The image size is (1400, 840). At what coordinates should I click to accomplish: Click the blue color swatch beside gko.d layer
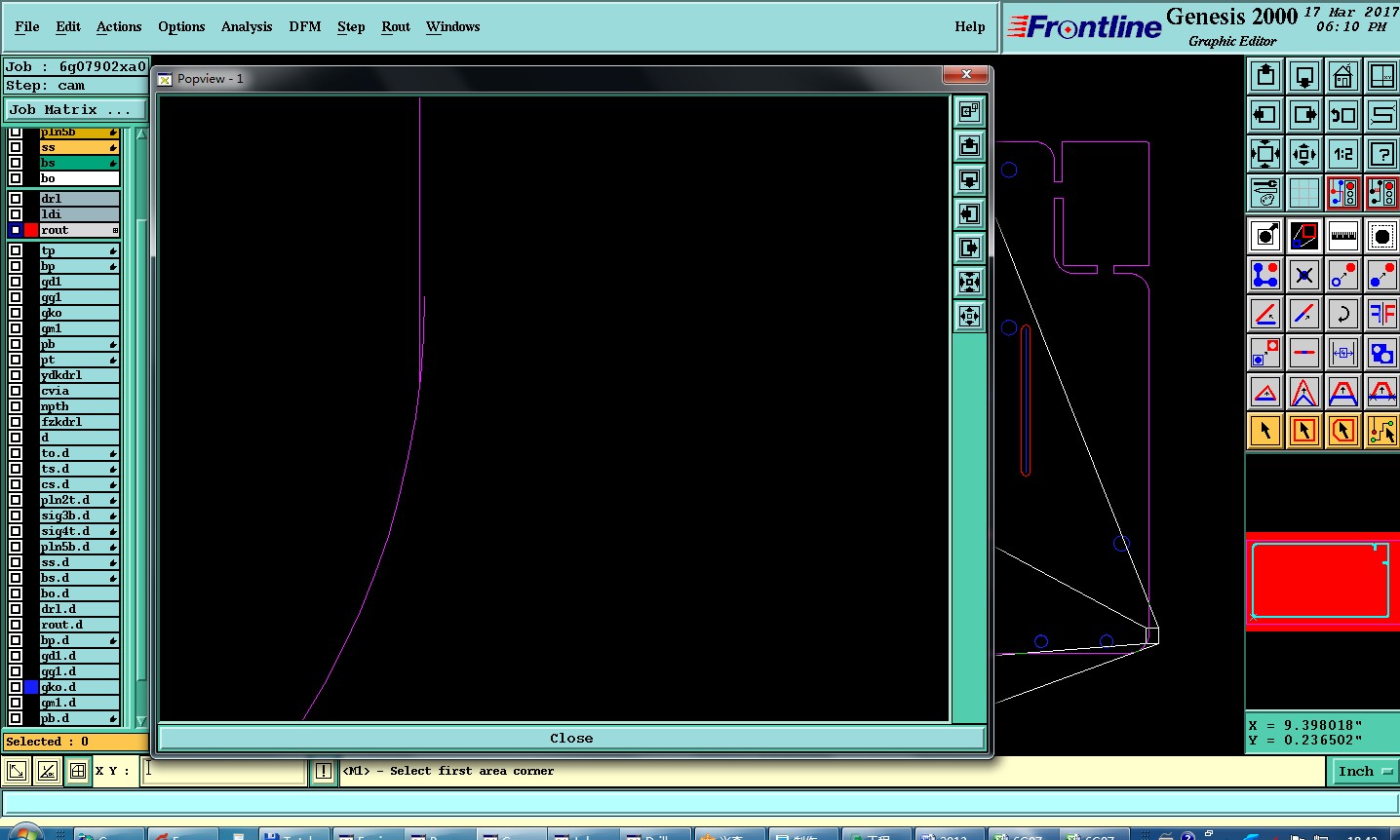click(x=31, y=687)
